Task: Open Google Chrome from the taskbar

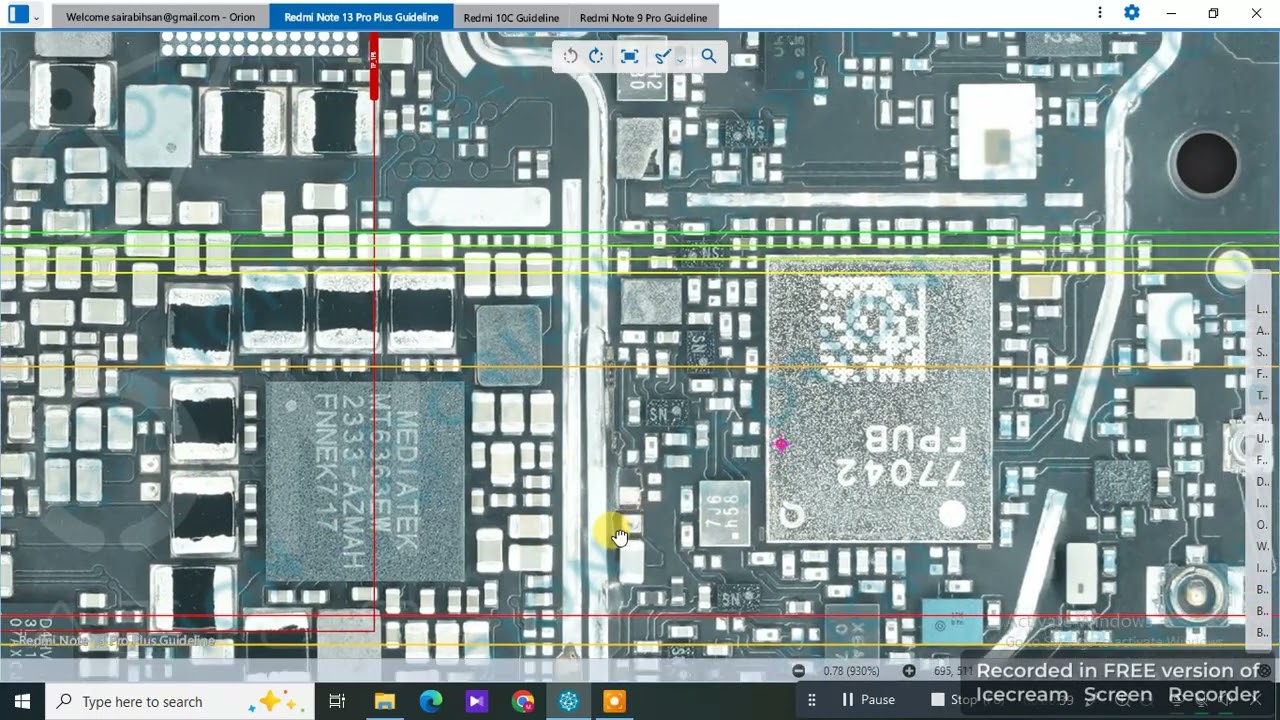Action: (523, 701)
